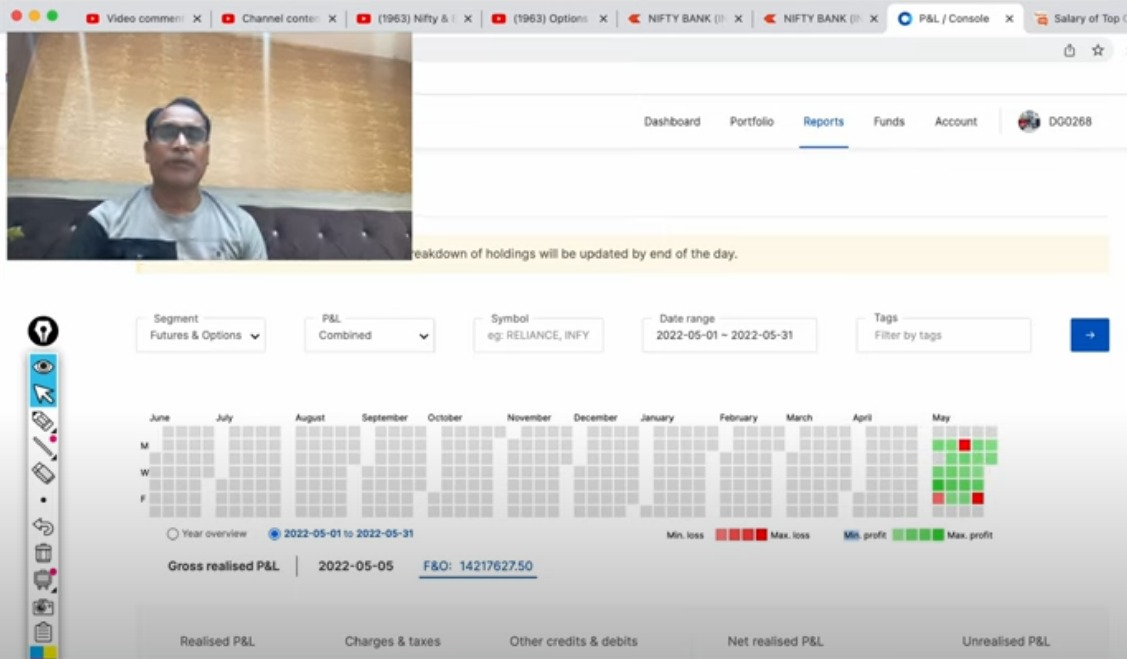The height and width of the screenshot is (659, 1127).
Task: Switch to the Salary of Top browser tab
Action: [1079, 18]
